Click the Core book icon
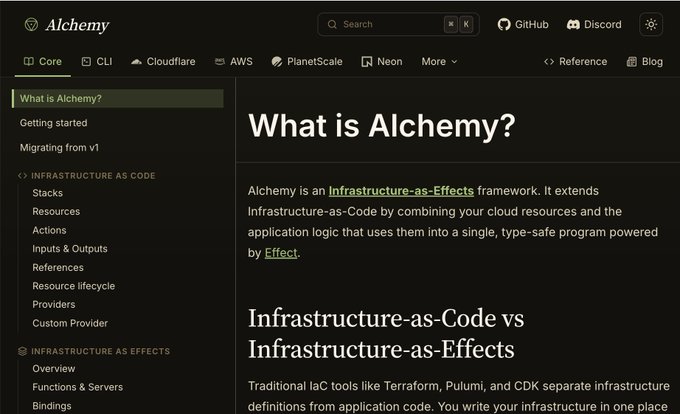 [x=29, y=62]
